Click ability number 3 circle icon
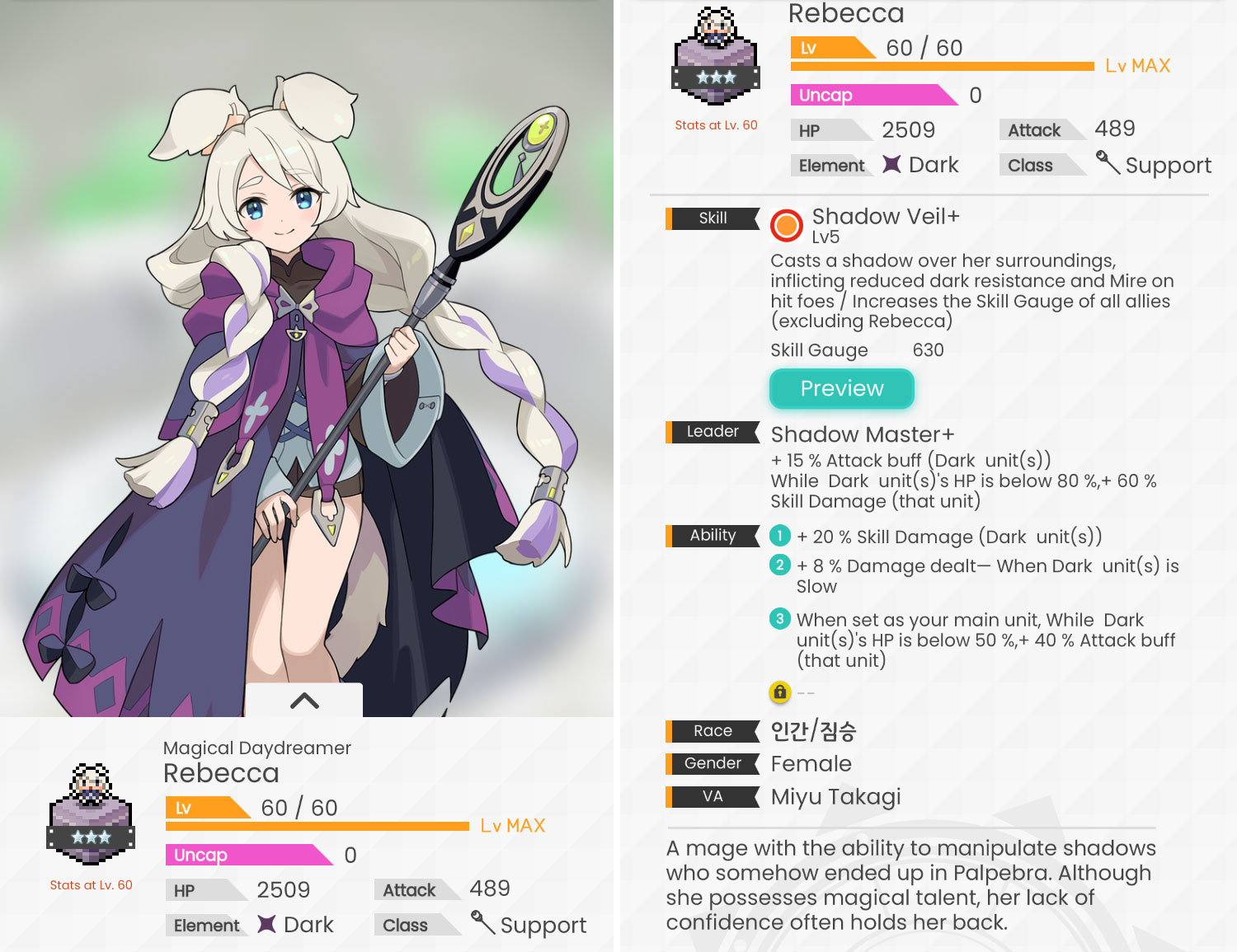The height and width of the screenshot is (952, 1237). [x=779, y=618]
